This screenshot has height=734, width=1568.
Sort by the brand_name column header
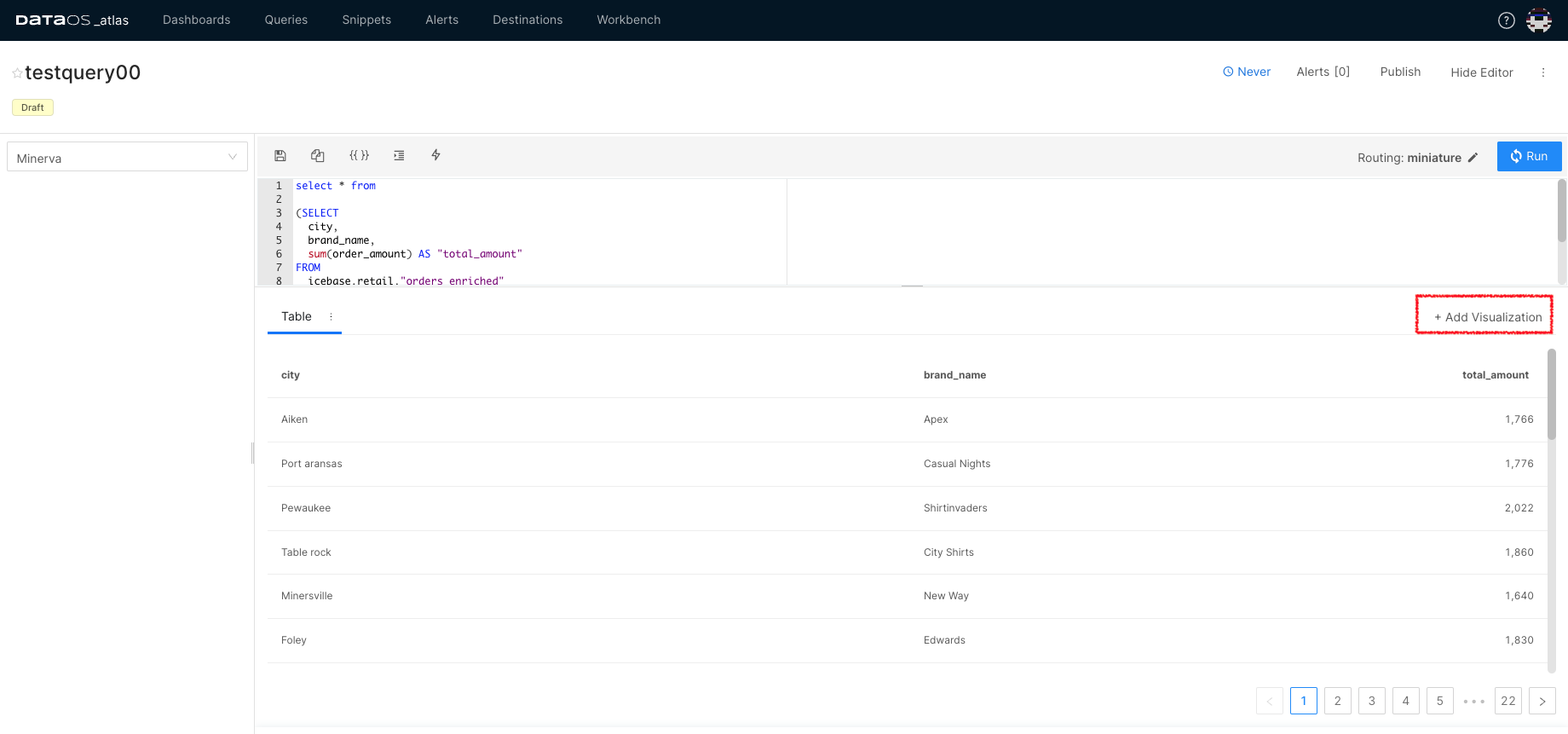pos(954,375)
